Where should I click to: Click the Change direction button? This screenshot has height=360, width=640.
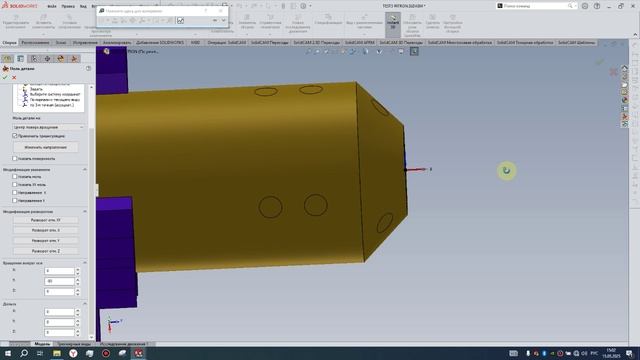pyautogui.click(x=46, y=147)
